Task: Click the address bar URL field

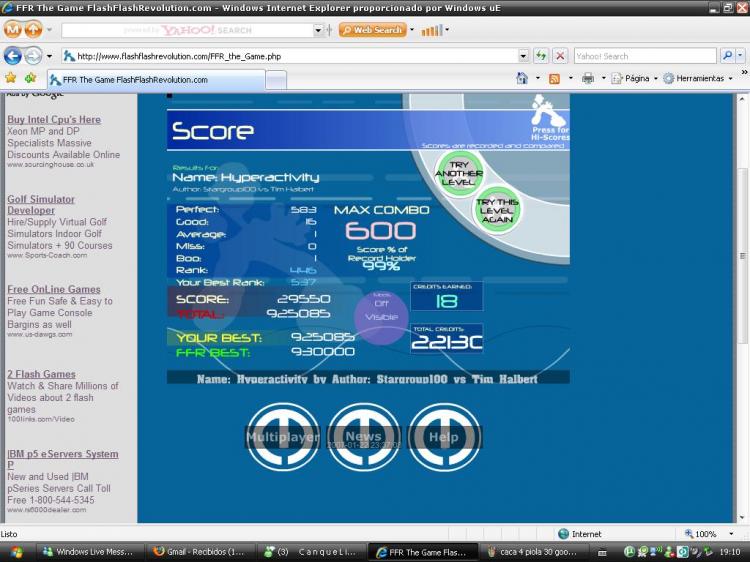Action: (x=290, y=56)
